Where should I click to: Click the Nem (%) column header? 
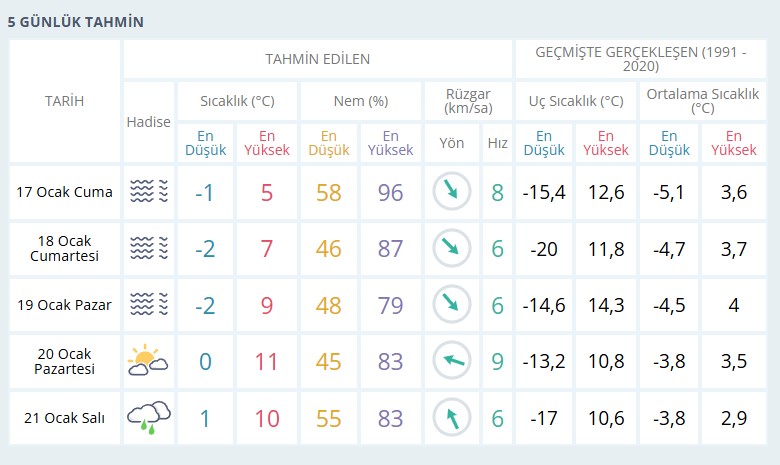tap(361, 101)
